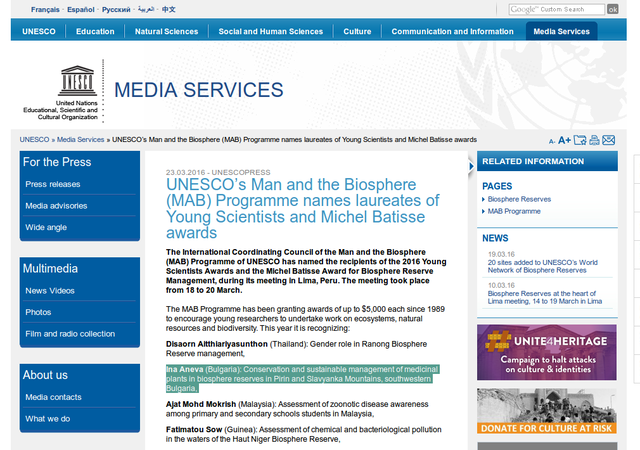Screen dimensions: 640x450
Task: Click the article headline about MAB awards
Action: (x=302, y=209)
